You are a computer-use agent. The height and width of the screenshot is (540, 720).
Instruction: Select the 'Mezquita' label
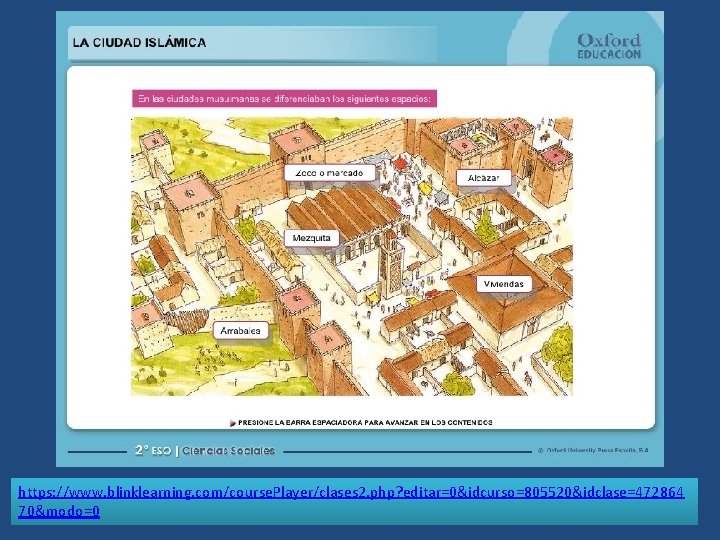pos(312,238)
